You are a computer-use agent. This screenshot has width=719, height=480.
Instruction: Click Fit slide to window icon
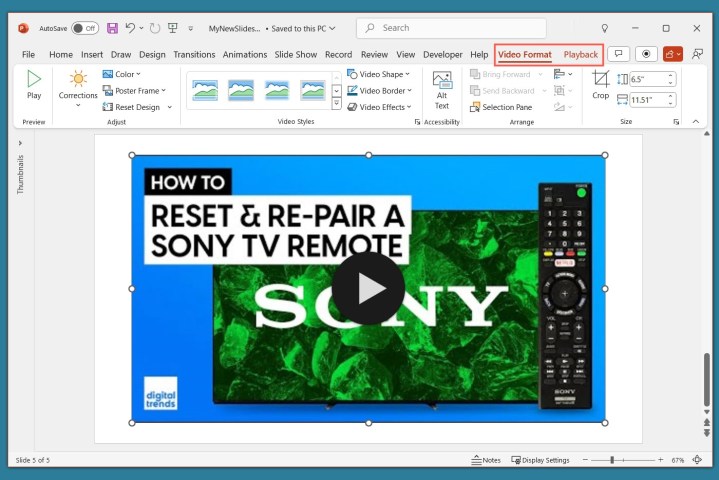click(x=697, y=459)
